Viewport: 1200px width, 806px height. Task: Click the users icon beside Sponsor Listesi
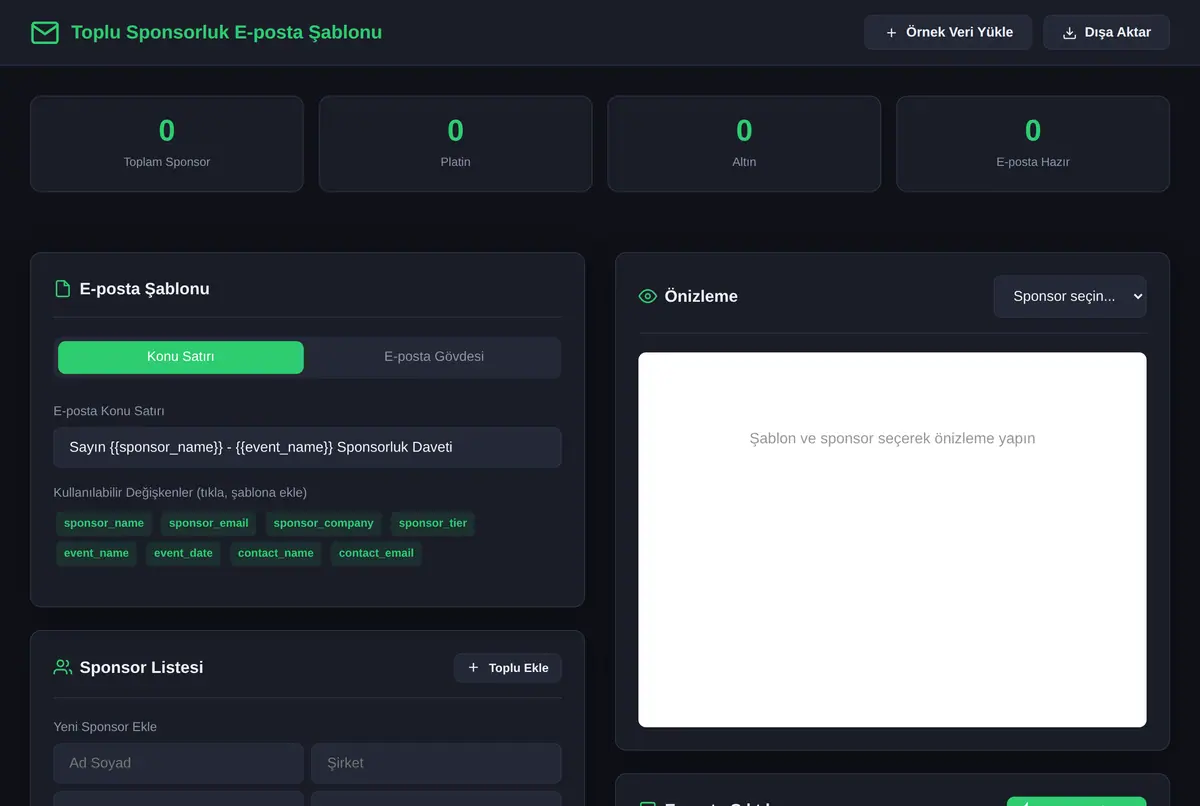[63, 667]
